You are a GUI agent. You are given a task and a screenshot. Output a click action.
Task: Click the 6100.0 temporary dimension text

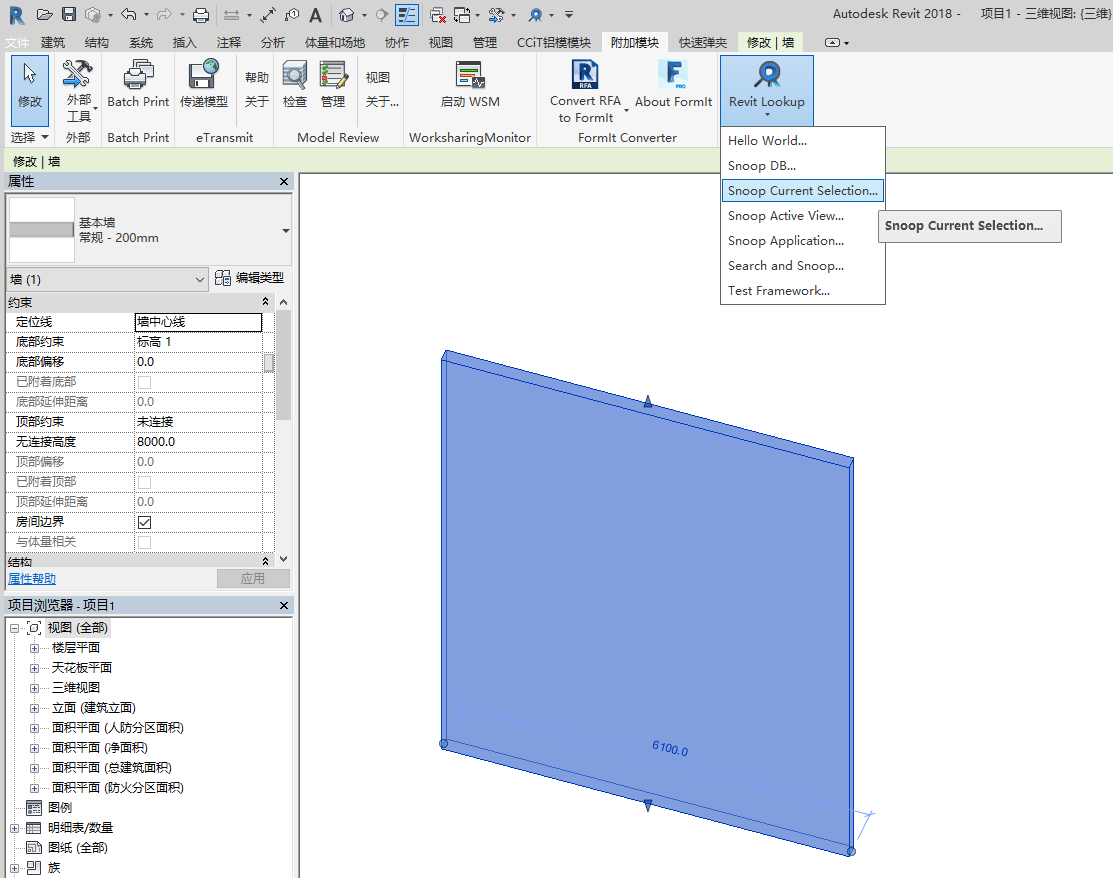[x=670, y=748]
